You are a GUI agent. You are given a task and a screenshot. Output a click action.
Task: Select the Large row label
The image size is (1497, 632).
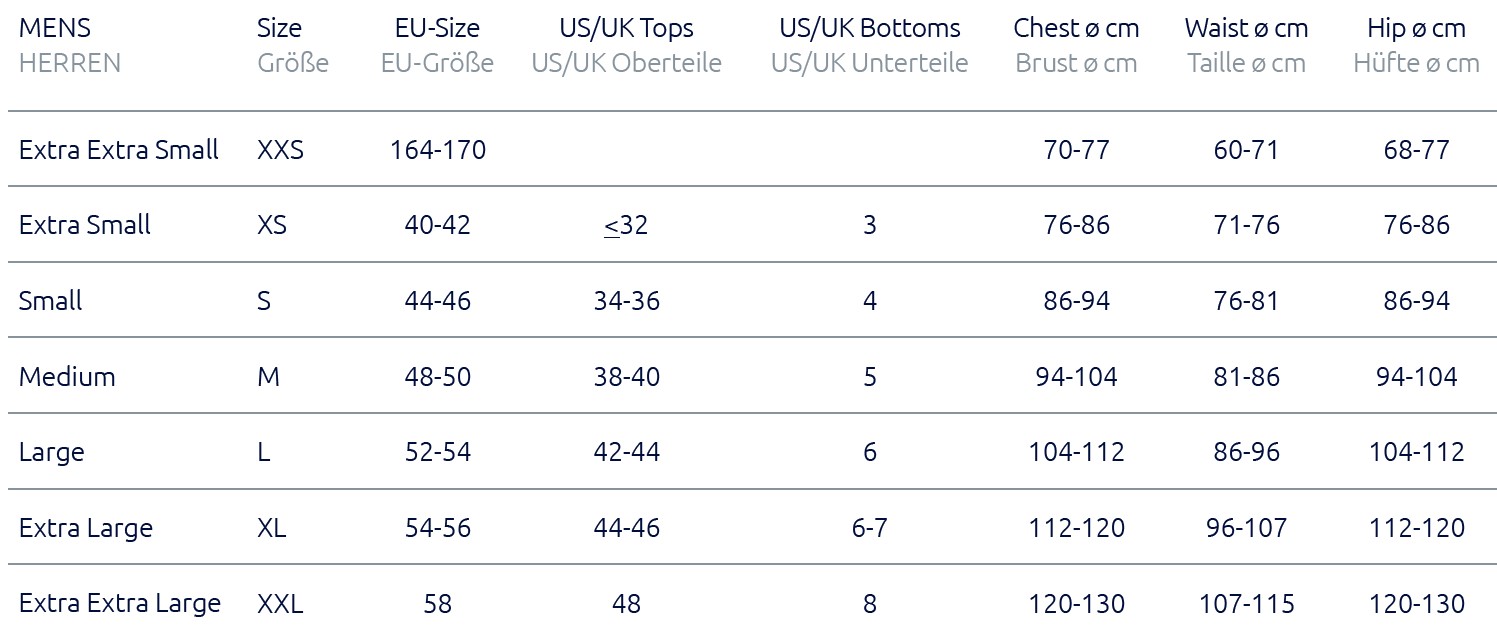tap(51, 453)
